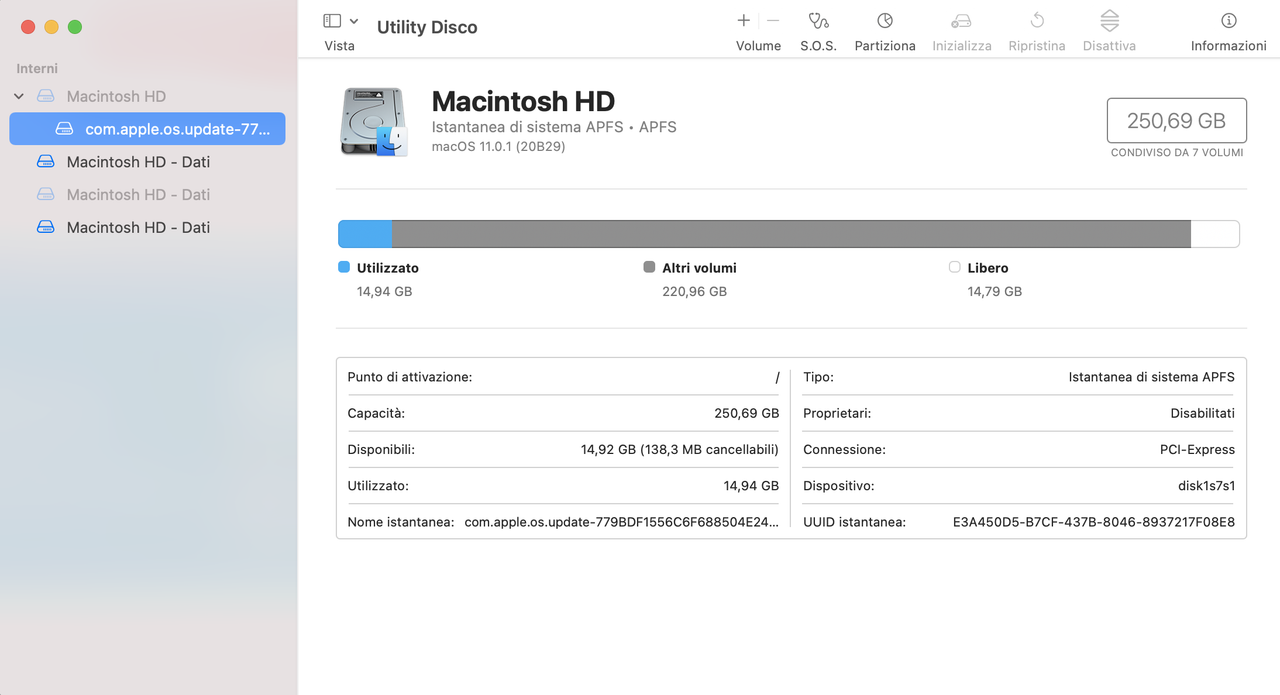Click the UUID istantanea E3A450D5 value
The height and width of the screenshot is (695, 1280).
pyautogui.click(x=1094, y=522)
